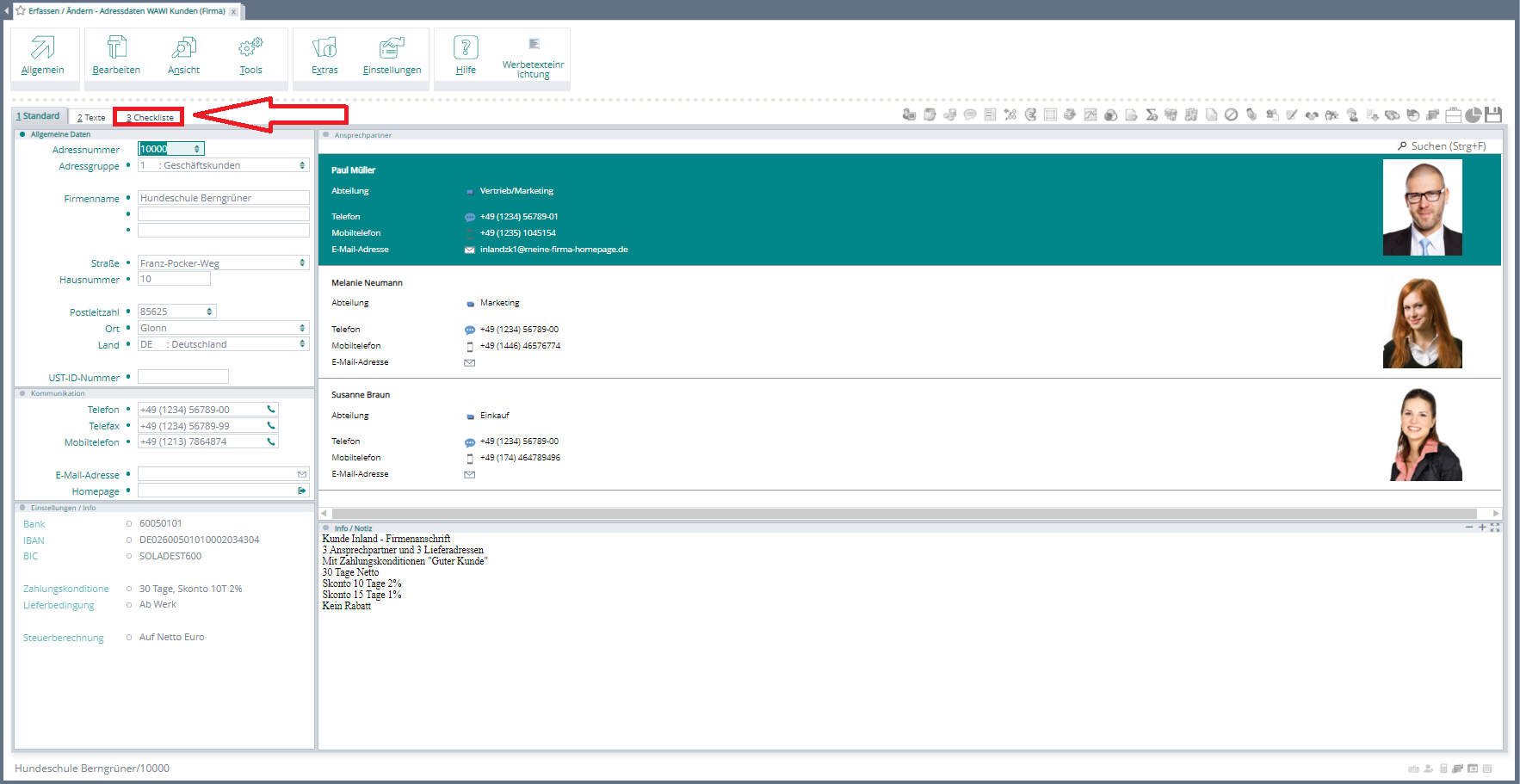Toggle the Kommunikation section header
This screenshot has width=1520, height=784.
click(22, 393)
